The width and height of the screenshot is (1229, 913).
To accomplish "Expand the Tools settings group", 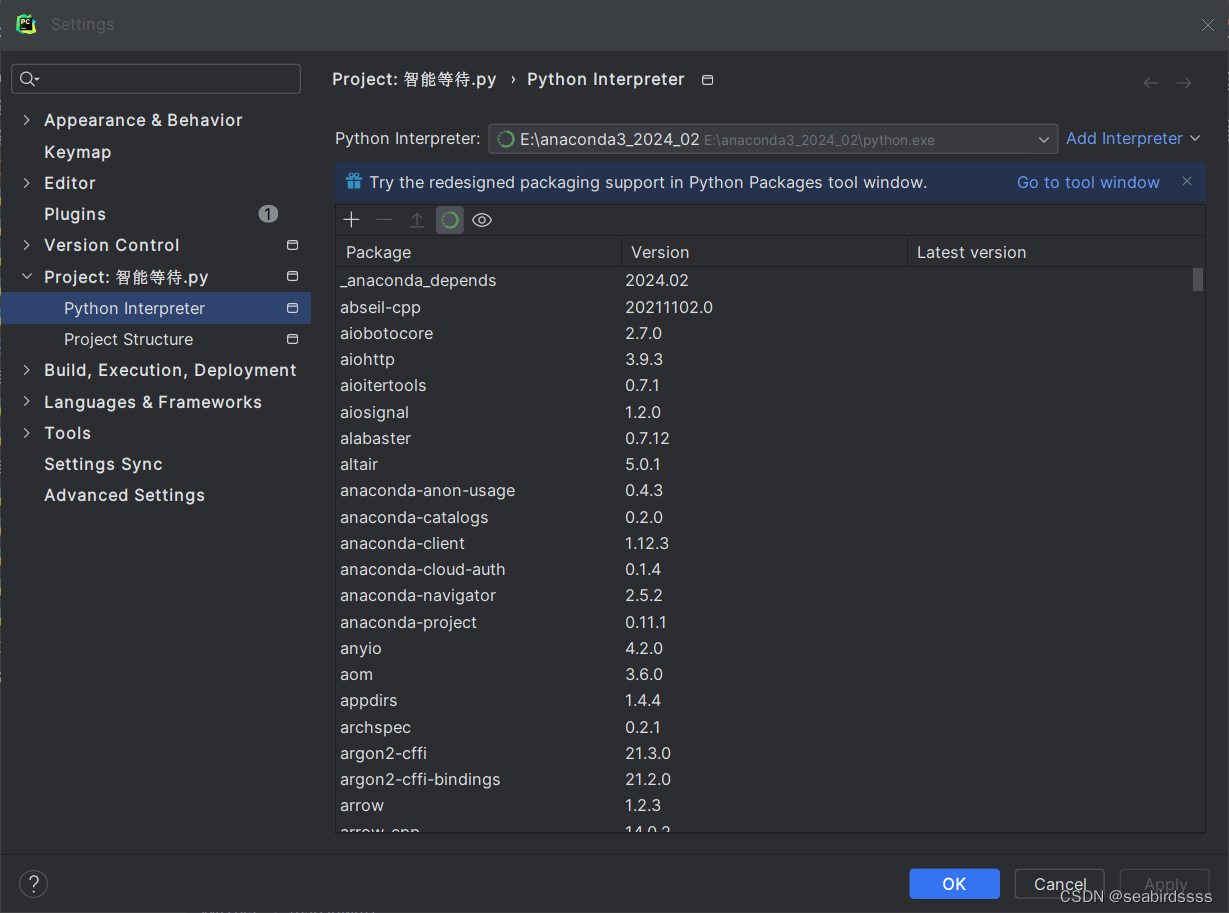I will [x=26, y=433].
